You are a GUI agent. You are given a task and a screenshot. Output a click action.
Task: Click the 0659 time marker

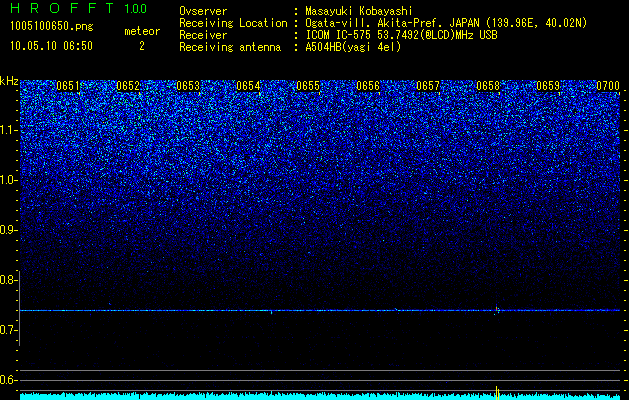tap(548, 86)
